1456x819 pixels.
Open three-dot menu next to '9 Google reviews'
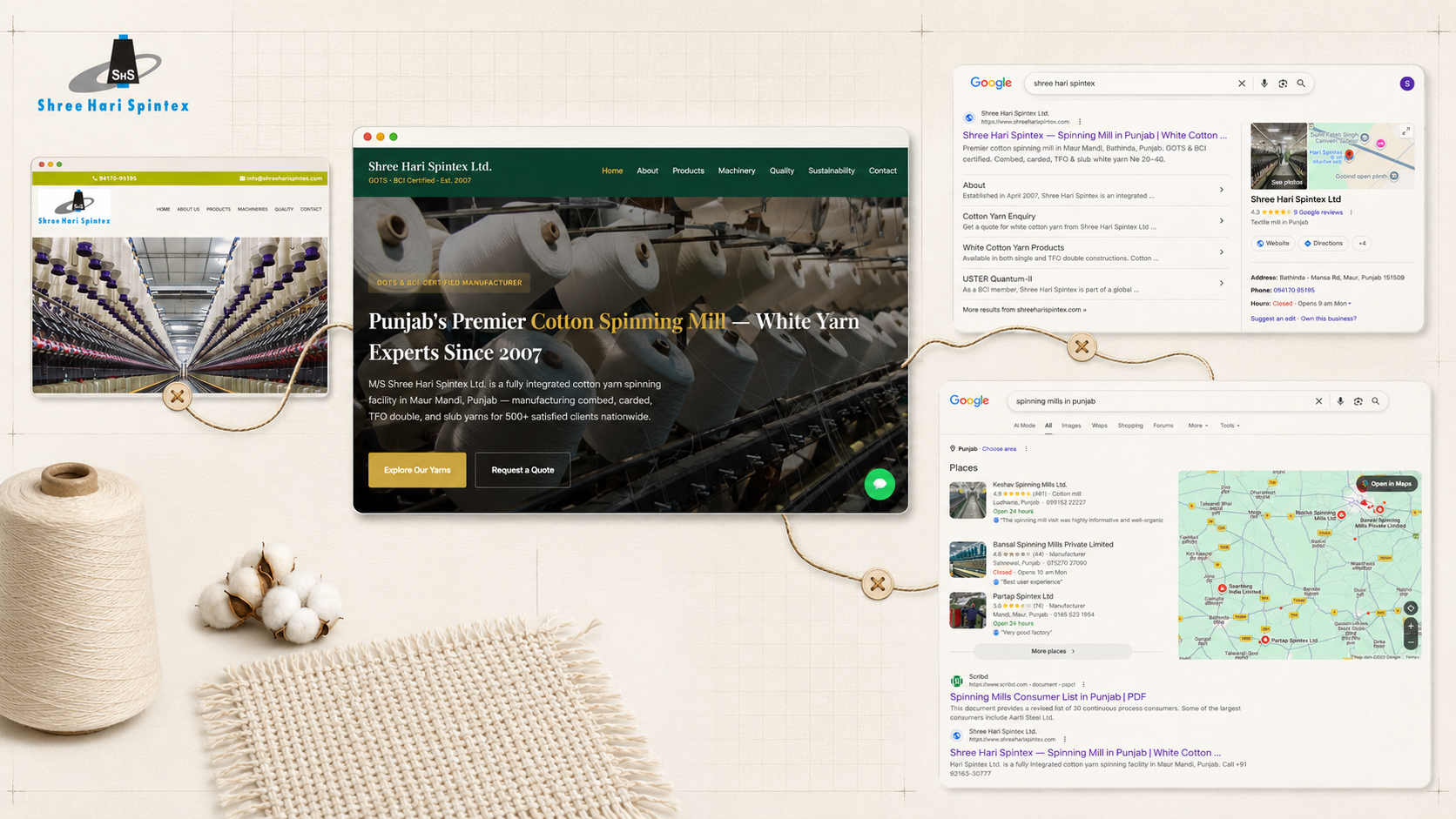coord(1352,212)
